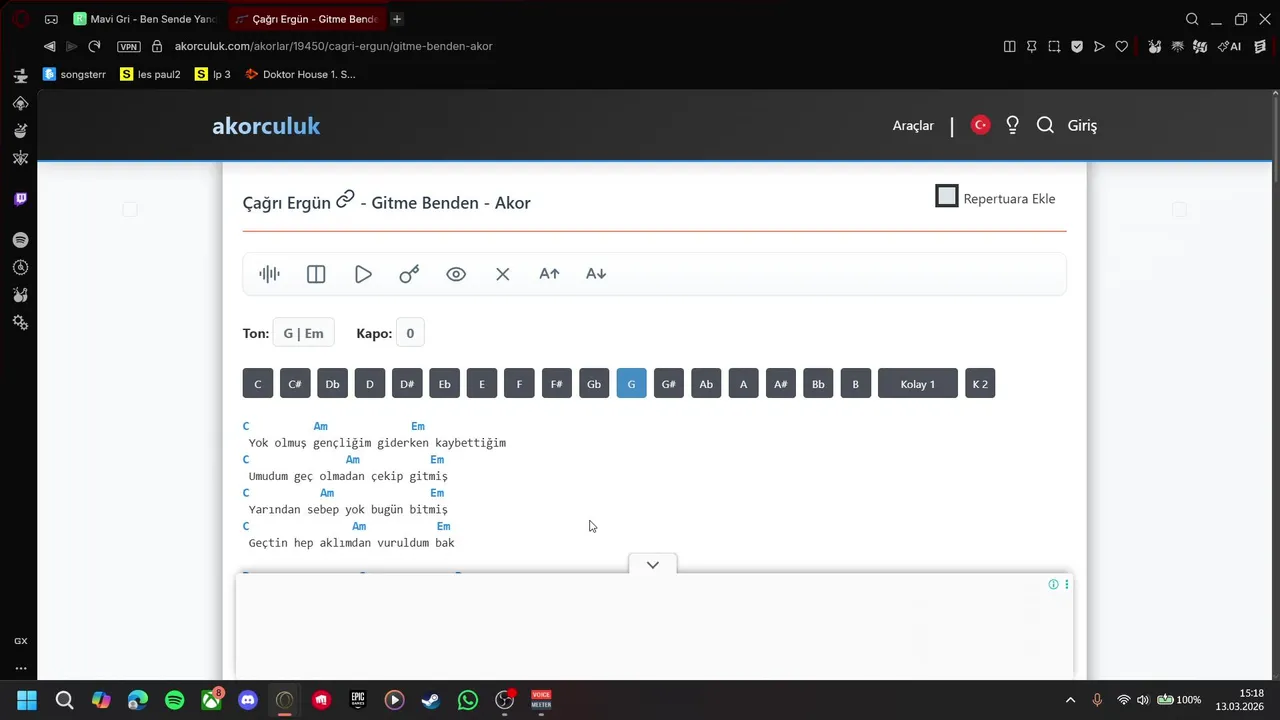Open Doktor House 1. S... bookmark
Screen dimensions: 1280x720
300,74
